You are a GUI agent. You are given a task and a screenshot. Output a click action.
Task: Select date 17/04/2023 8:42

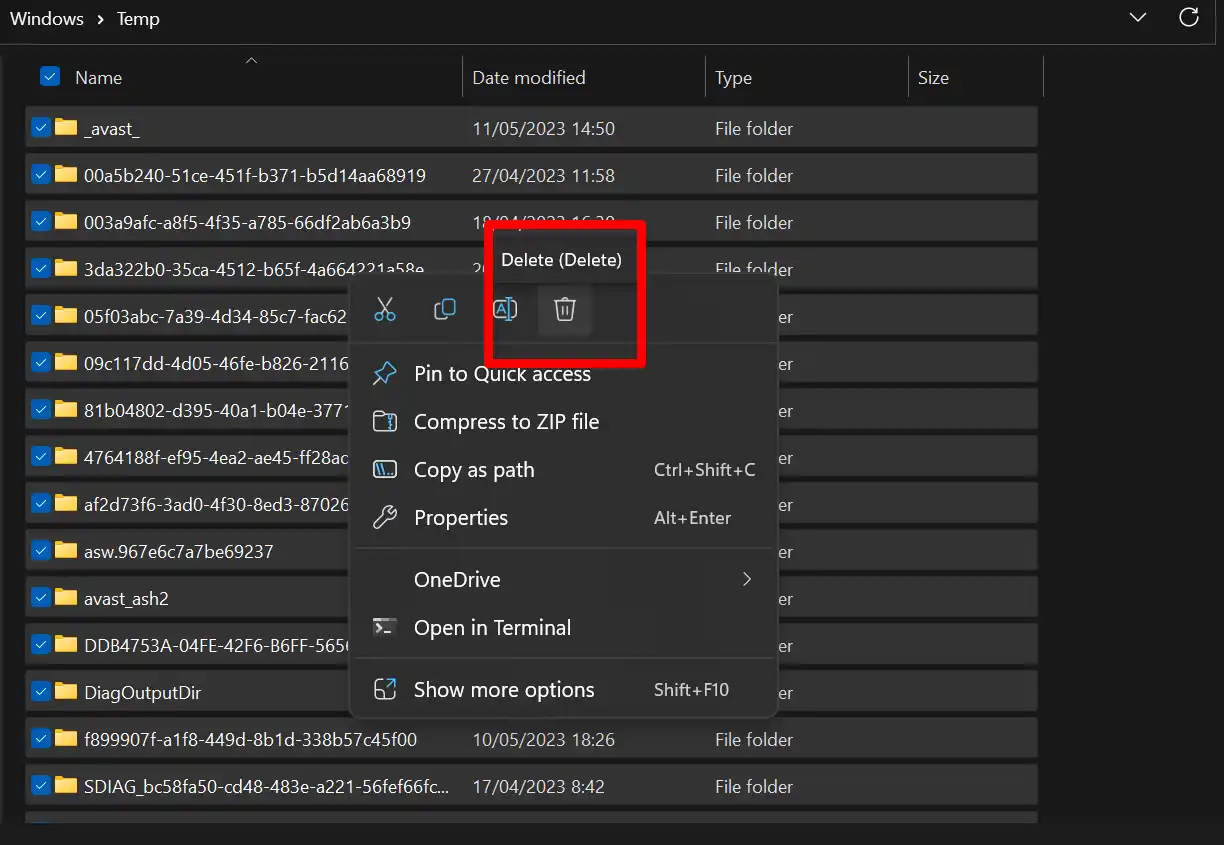point(538,787)
